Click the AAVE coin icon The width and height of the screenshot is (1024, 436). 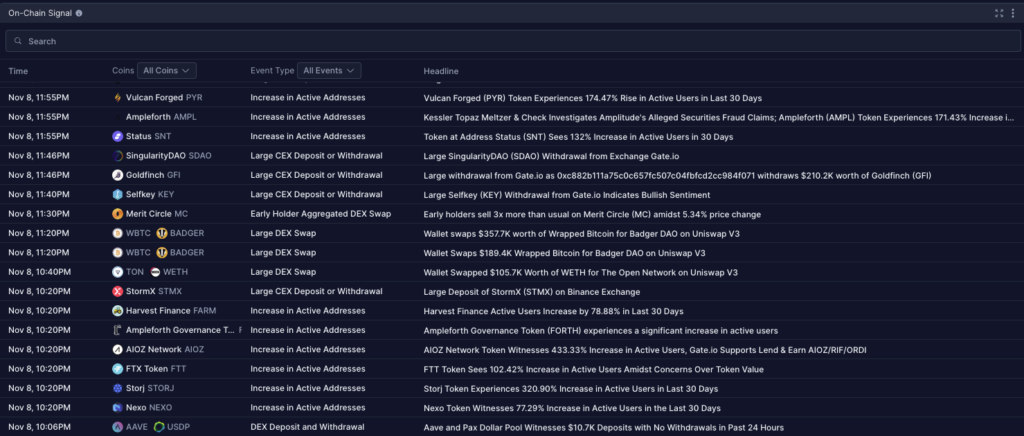point(118,427)
